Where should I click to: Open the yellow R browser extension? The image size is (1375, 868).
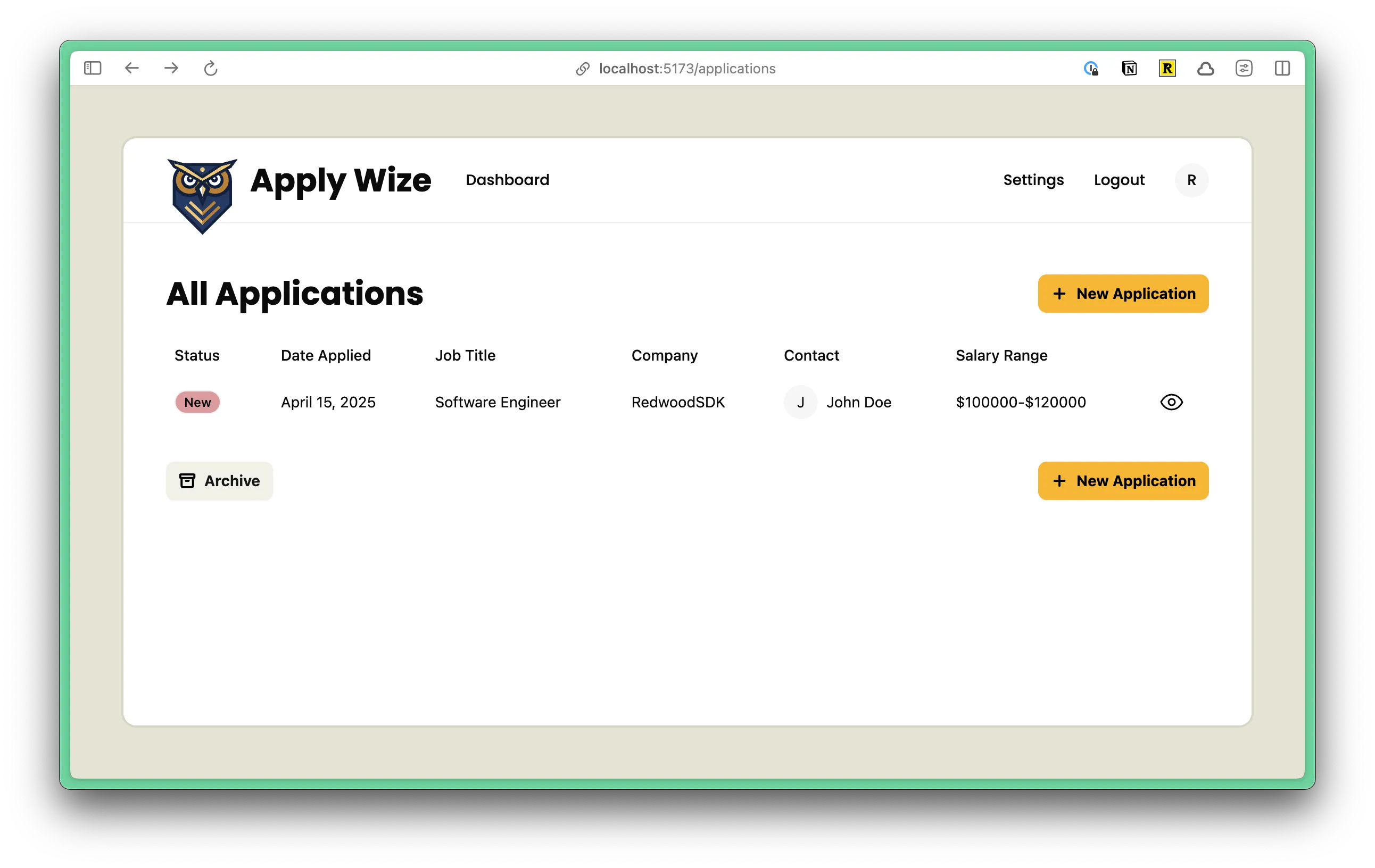coord(1167,69)
